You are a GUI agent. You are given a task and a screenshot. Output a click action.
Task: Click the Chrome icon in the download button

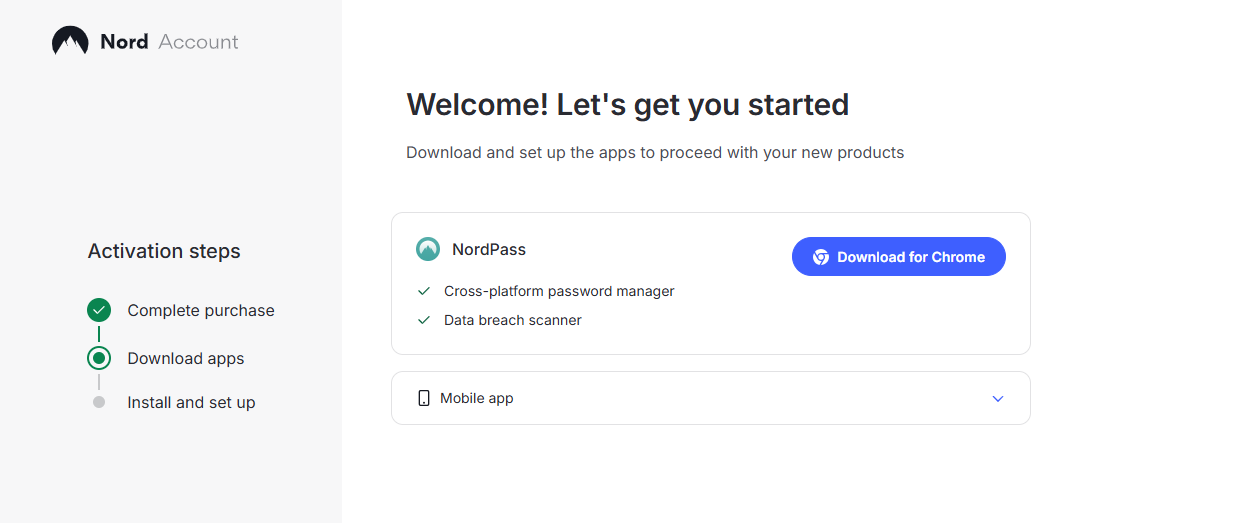[x=820, y=257]
